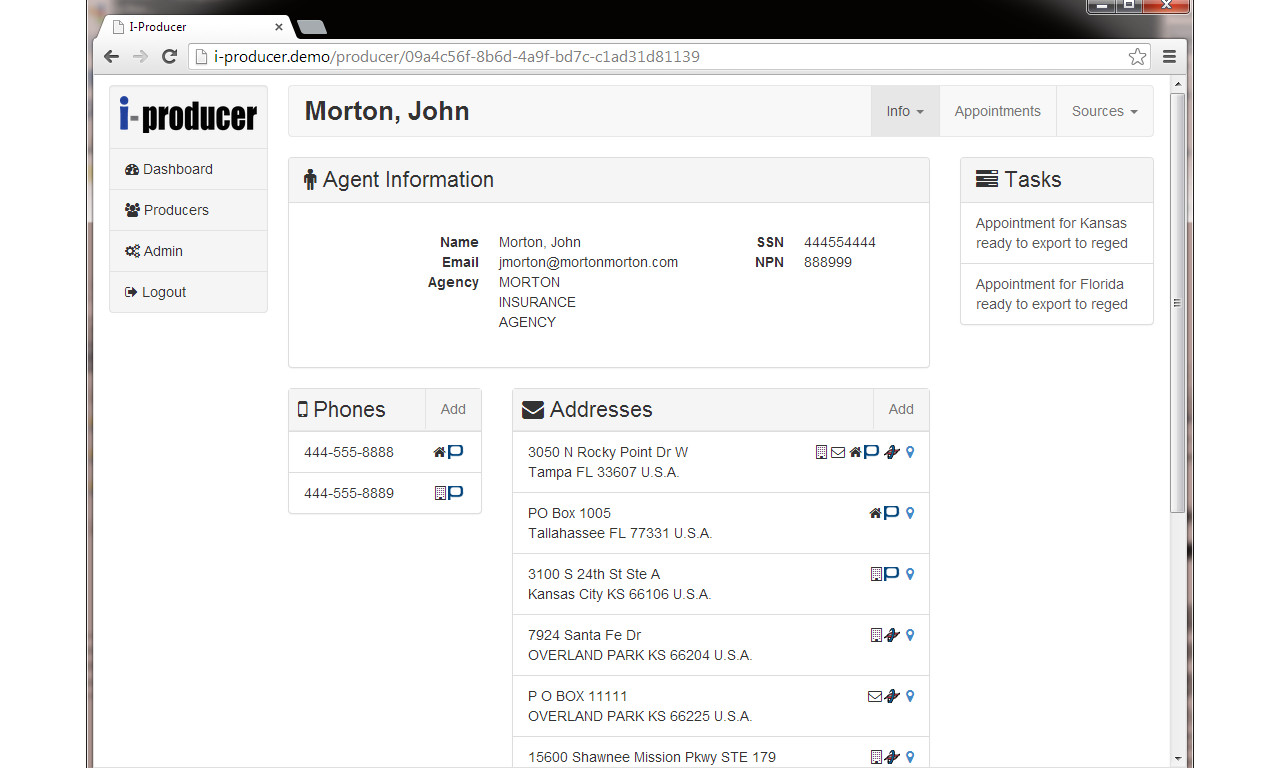
Task: Click the red-blue source icon on P O BOX 11111 row
Action: tap(892, 696)
